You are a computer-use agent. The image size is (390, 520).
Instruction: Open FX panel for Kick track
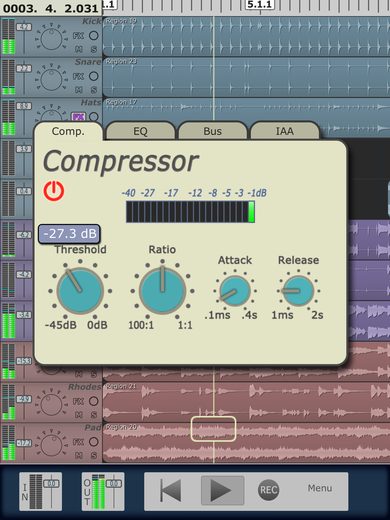click(78, 36)
